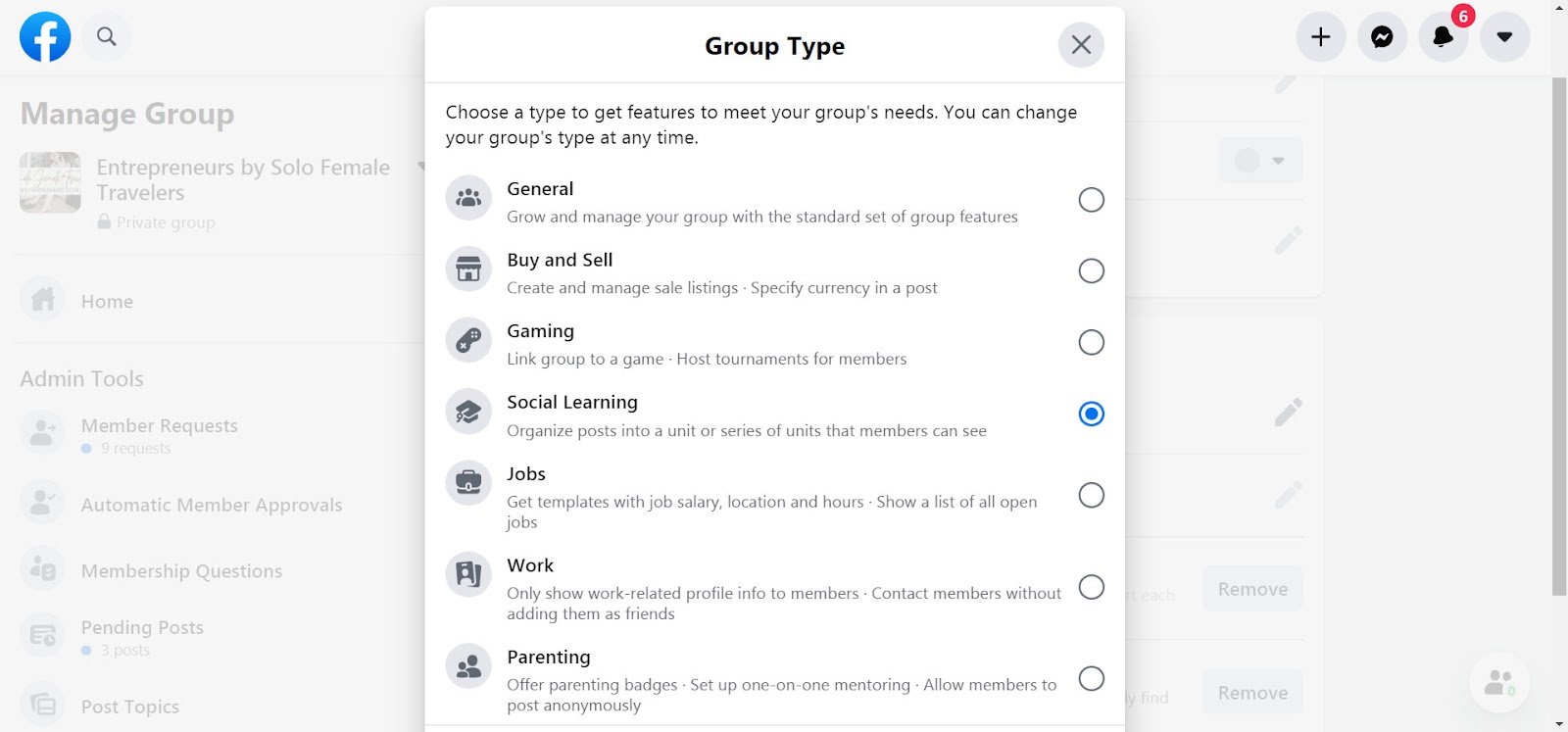1568x732 pixels.
Task: Select the General group type radio button
Action: coord(1091,200)
